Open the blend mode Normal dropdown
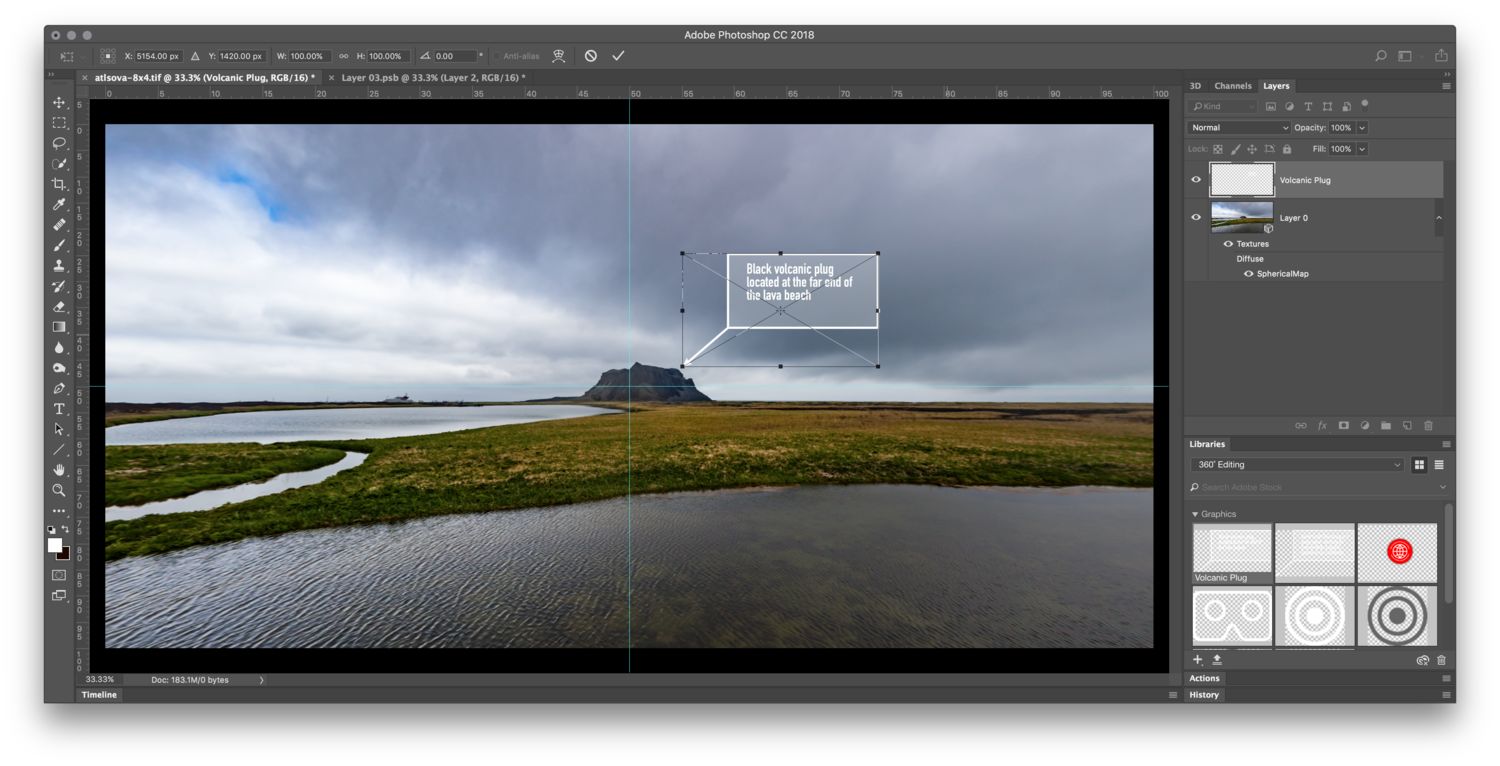Screen dimensions: 1500x766 tap(1239, 128)
